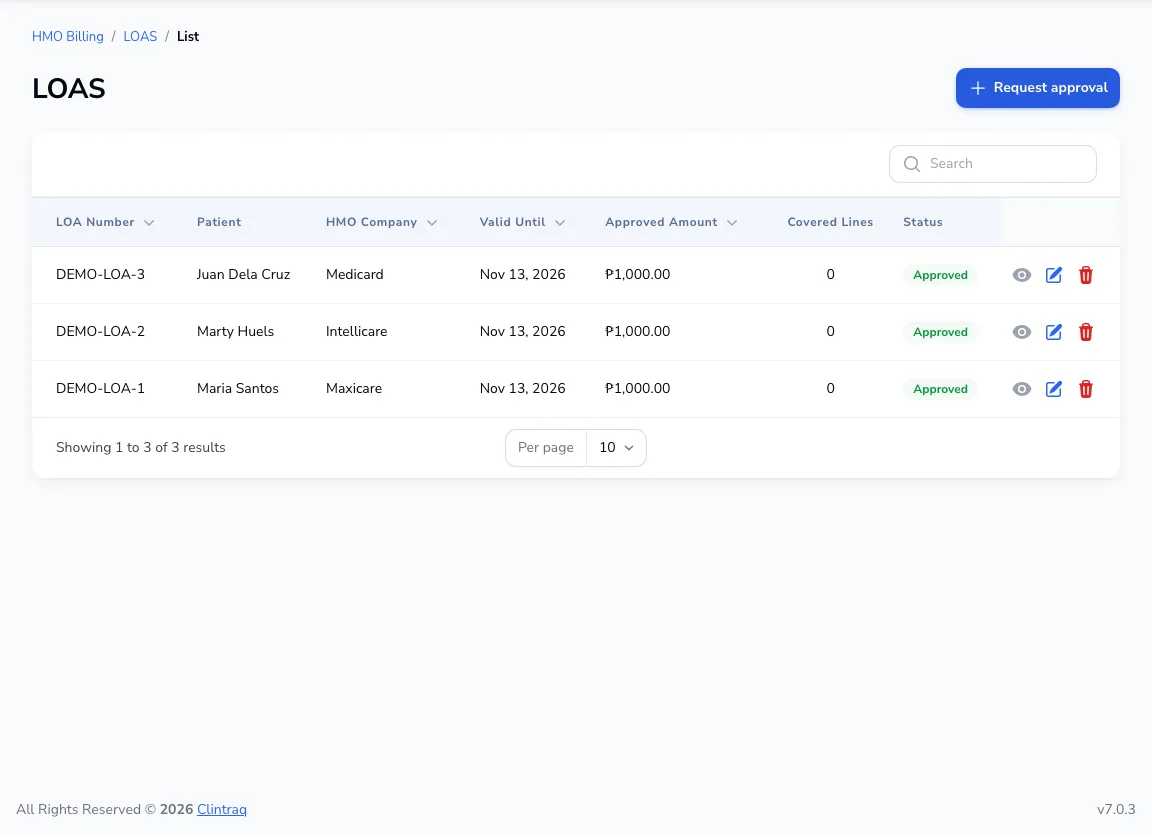This screenshot has height=836, width=1152.
Task: Click the v7.0.3 version label
Action: [1116, 810]
